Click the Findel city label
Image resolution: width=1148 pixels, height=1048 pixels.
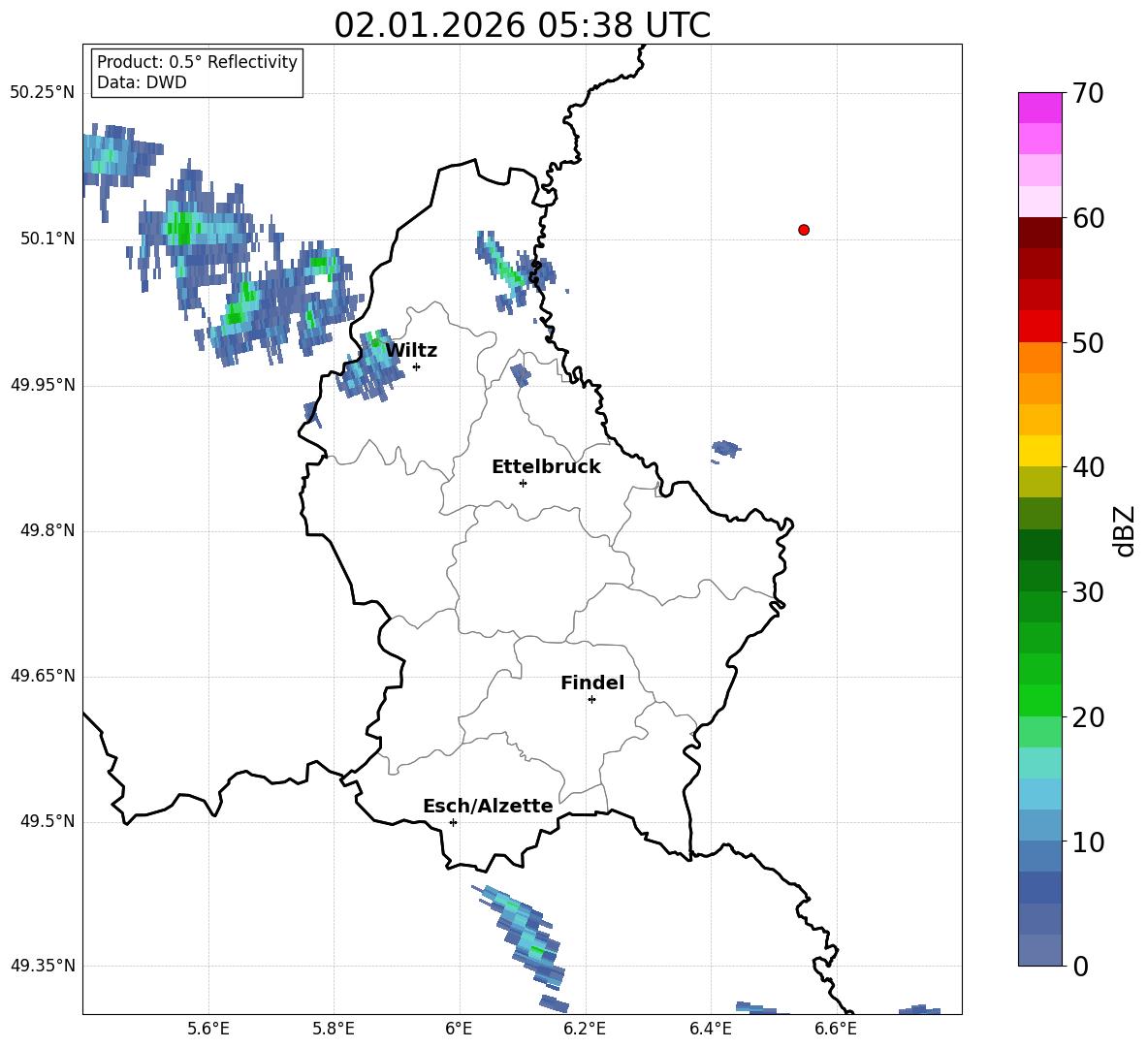(x=592, y=683)
